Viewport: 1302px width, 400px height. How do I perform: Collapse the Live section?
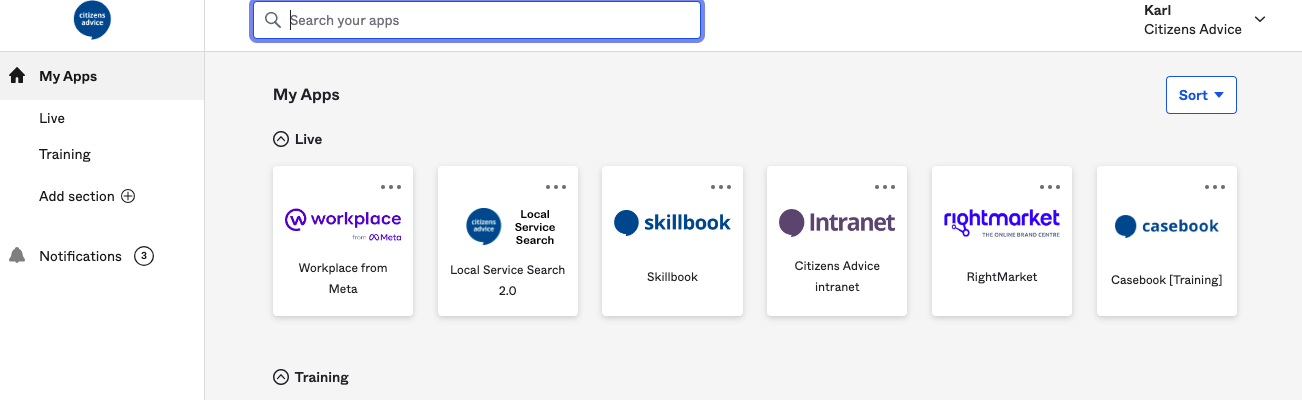pyautogui.click(x=281, y=139)
